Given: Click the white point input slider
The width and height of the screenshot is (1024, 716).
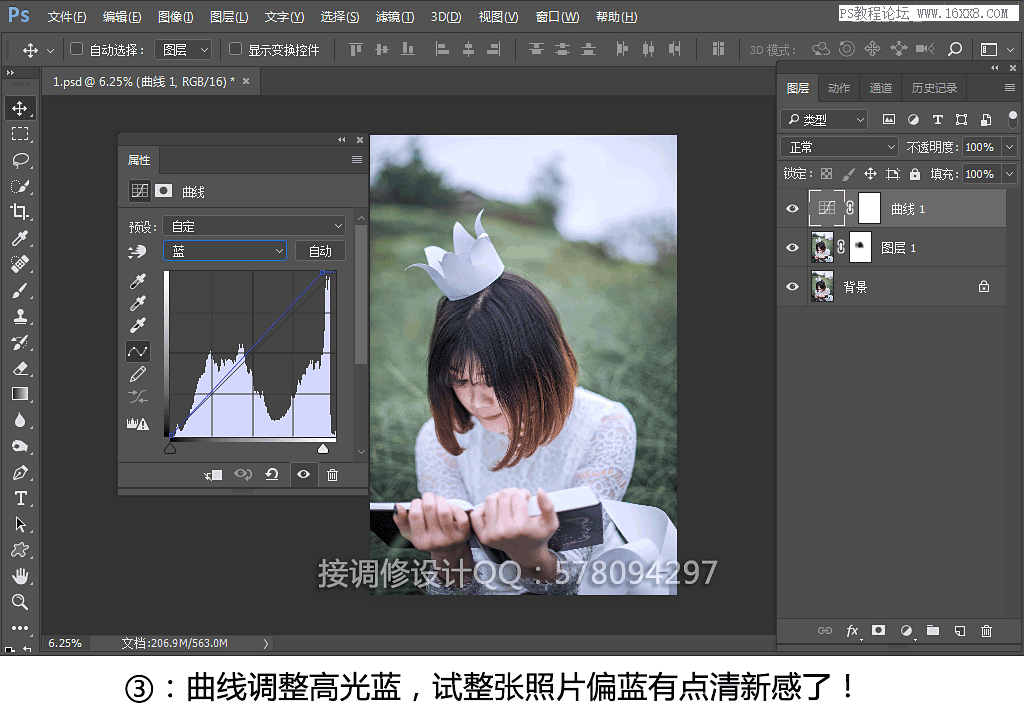Looking at the screenshot, I should pyautogui.click(x=323, y=448).
